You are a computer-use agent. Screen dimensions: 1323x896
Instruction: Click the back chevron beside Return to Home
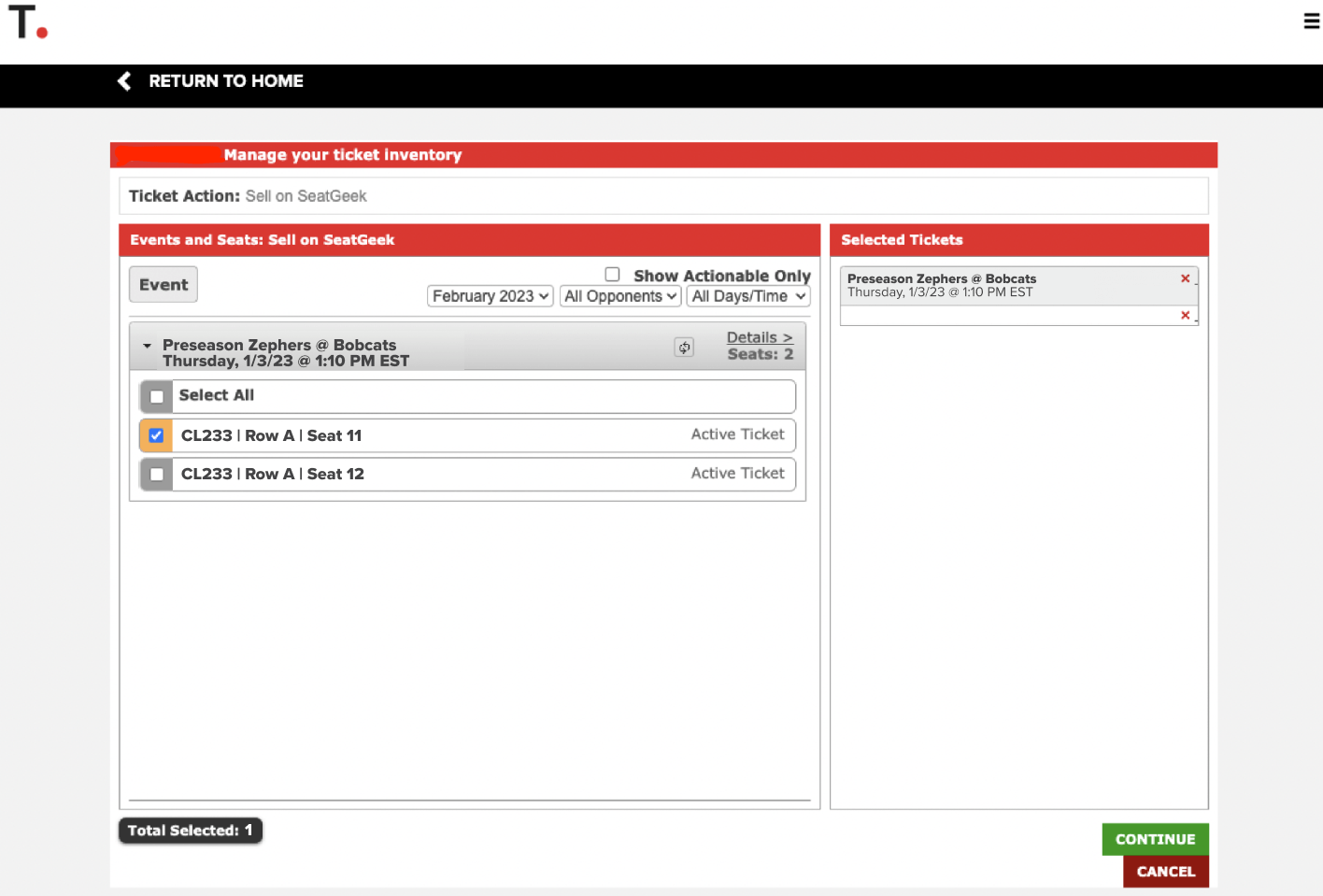(x=124, y=81)
